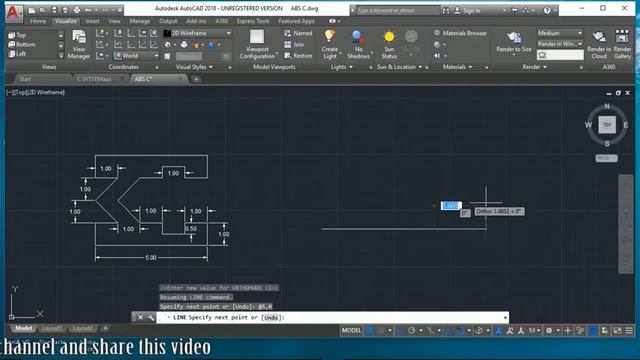Switch to the Layout1 tab

pos(52,328)
